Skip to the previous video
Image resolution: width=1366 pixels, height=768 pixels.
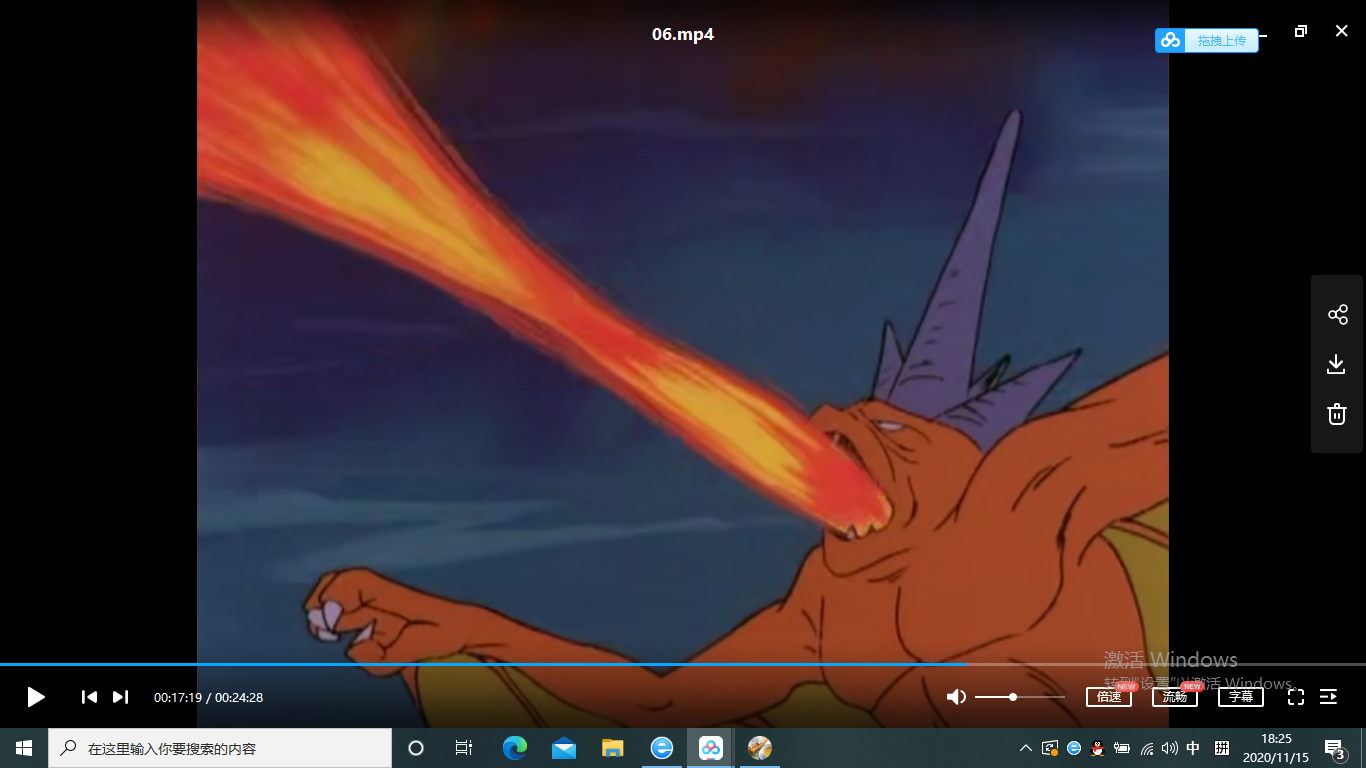[89, 697]
